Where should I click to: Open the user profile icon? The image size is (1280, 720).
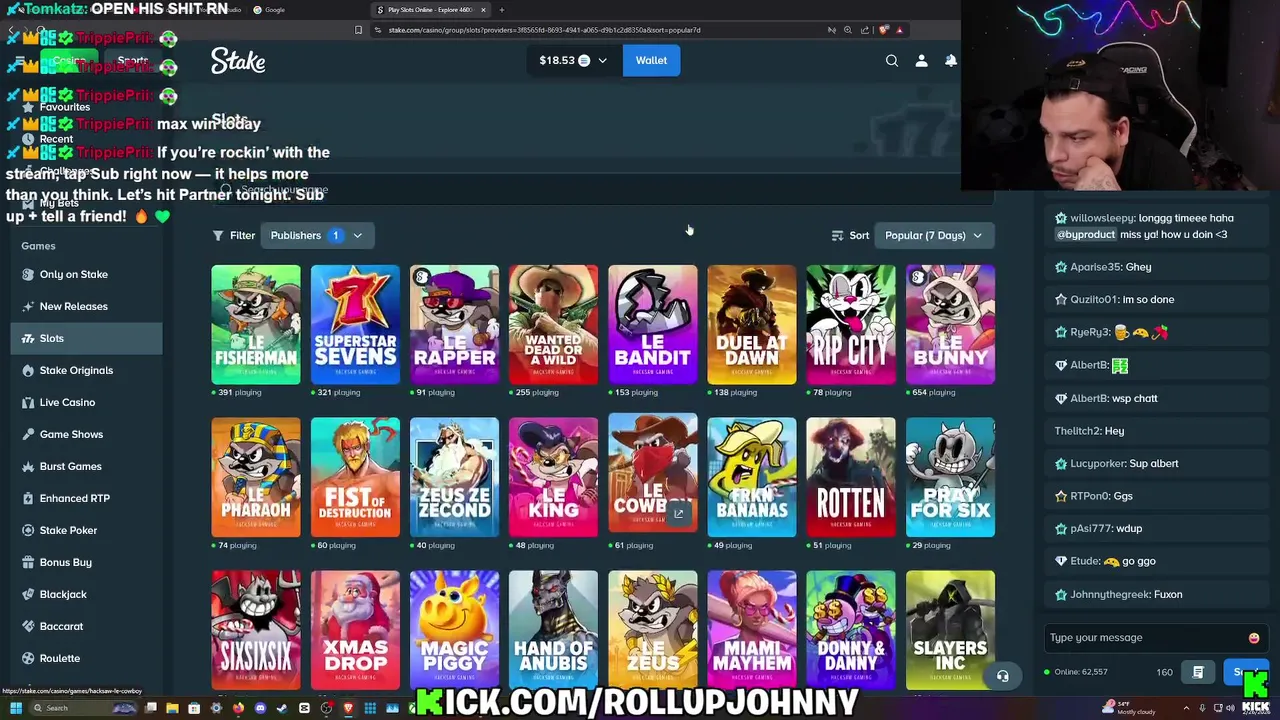[x=922, y=61]
